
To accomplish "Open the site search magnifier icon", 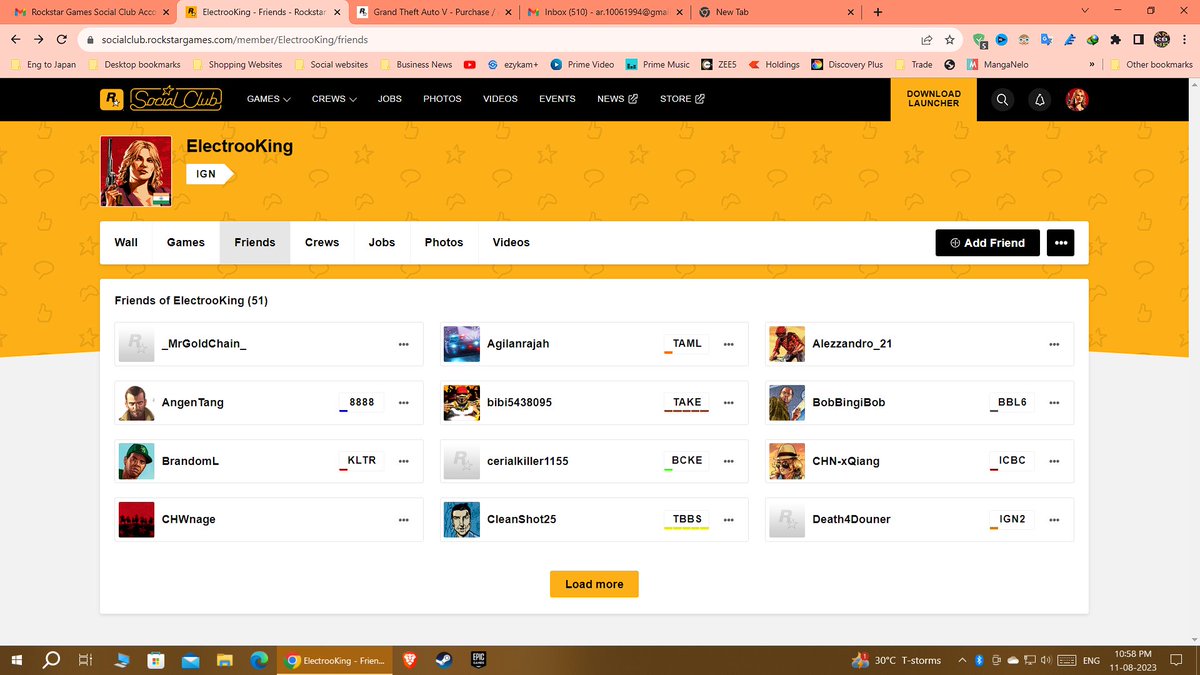I will (x=1003, y=99).
